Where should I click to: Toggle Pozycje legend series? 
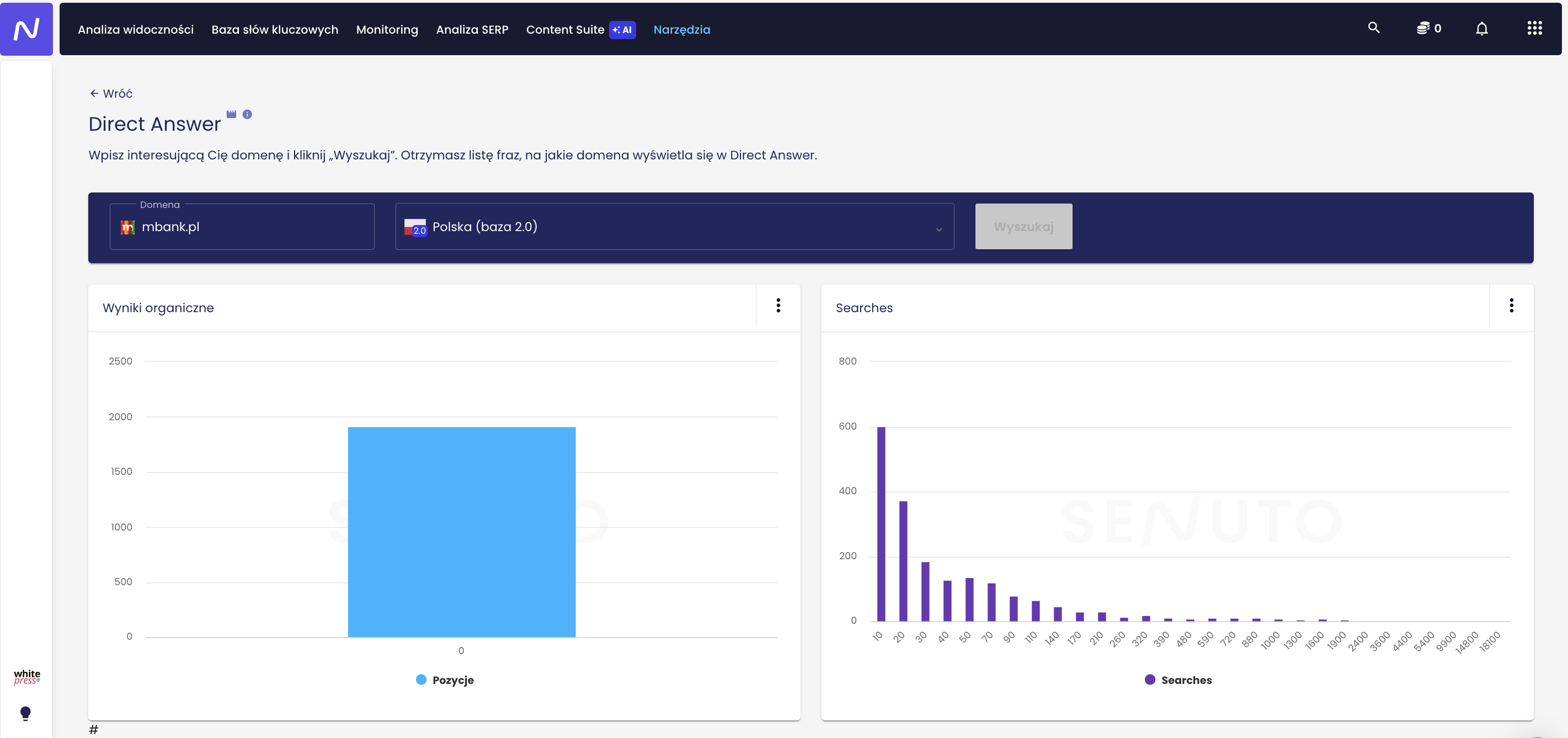point(444,680)
